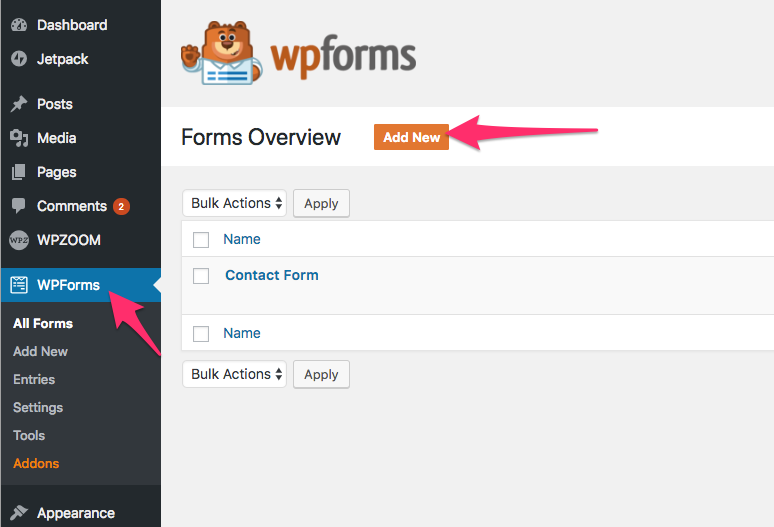Screen dimensions: 774x527
Task: Click Add New in WPForms submenu
Action: tap(40, 351)
